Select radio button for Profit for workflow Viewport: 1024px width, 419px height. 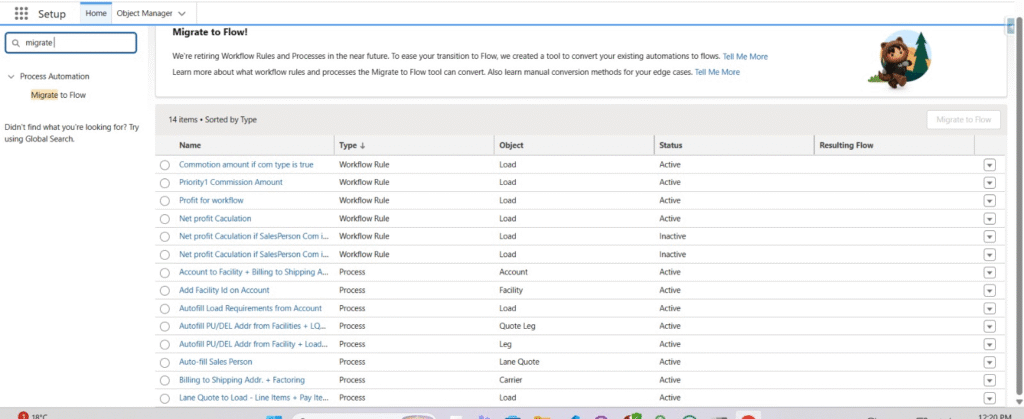[x=165, y=201]
